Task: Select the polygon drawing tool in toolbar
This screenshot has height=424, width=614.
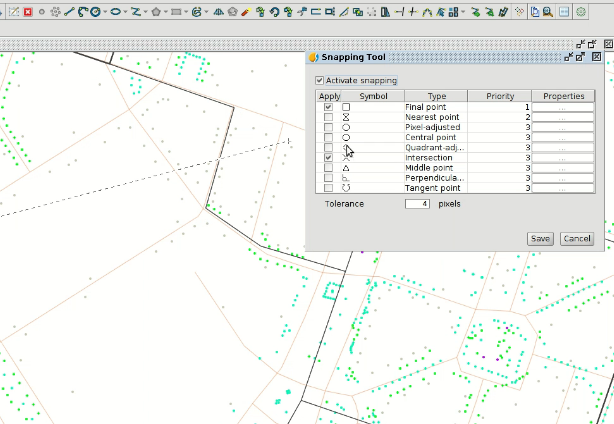Action: pos(156,12)
